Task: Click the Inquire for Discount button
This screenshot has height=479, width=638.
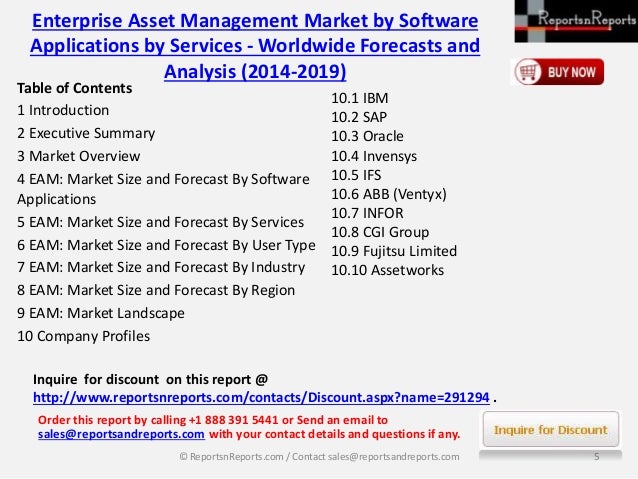Action: (551, 429)
